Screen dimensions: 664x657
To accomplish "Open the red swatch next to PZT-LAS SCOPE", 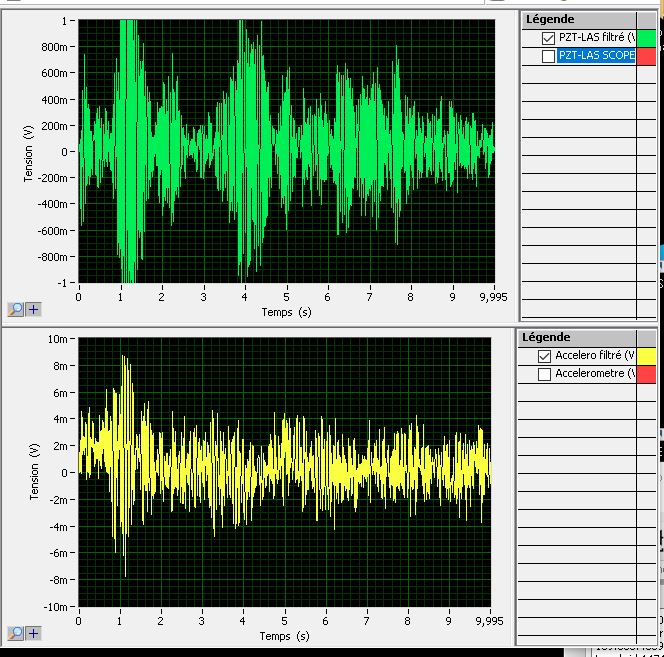I will [646, 56].
